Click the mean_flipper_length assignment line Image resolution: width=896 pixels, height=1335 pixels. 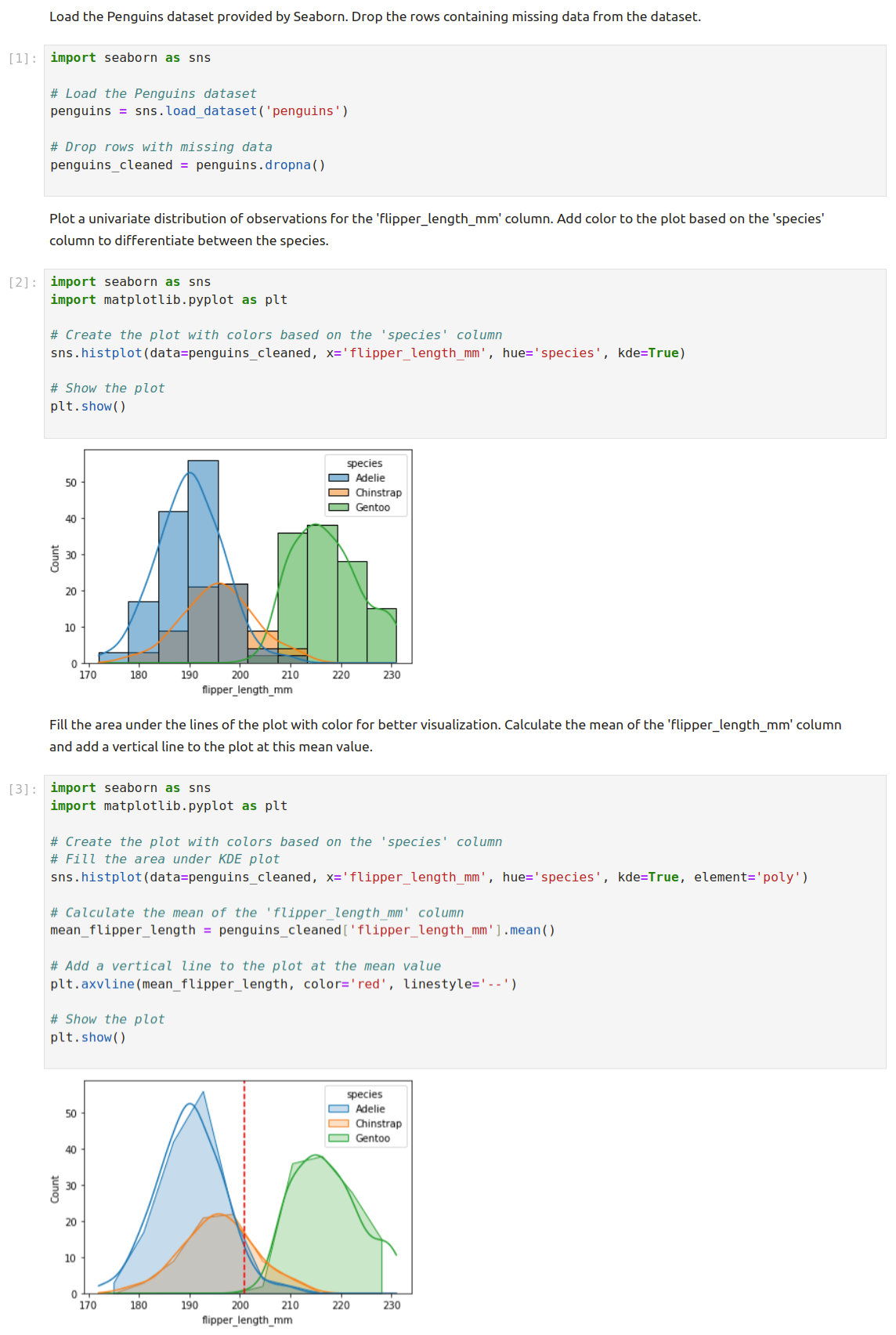click(302, 931)
